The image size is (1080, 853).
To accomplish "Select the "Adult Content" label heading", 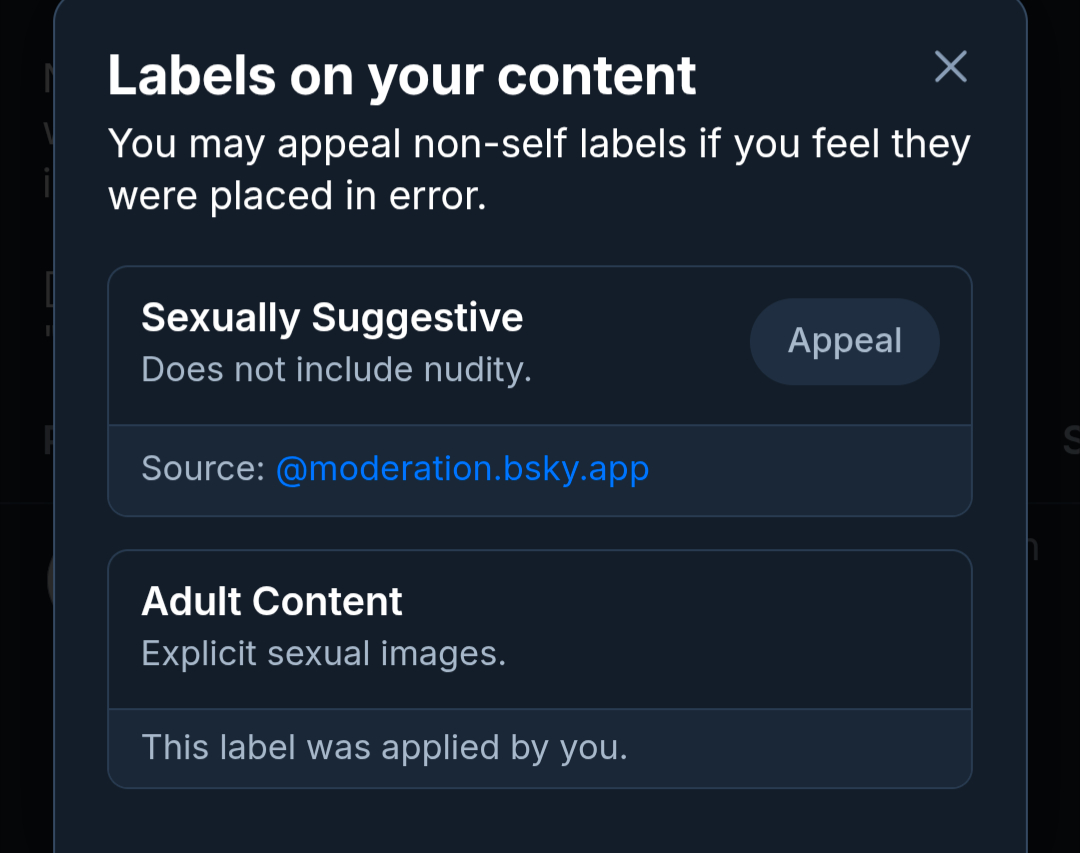I will click(x=272, y=602).
